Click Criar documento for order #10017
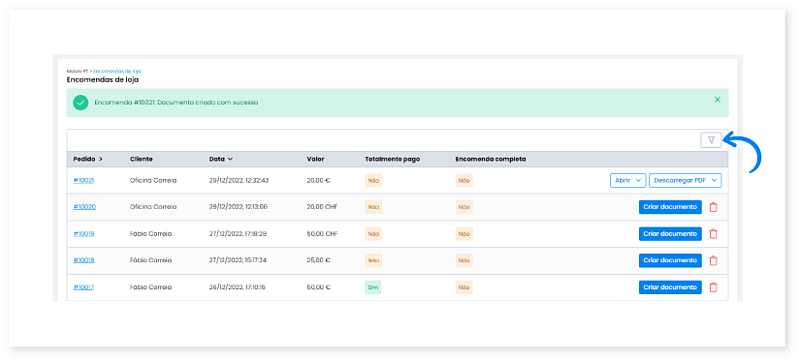The height and width of the screenshot is (362, 800). [670, 287]
